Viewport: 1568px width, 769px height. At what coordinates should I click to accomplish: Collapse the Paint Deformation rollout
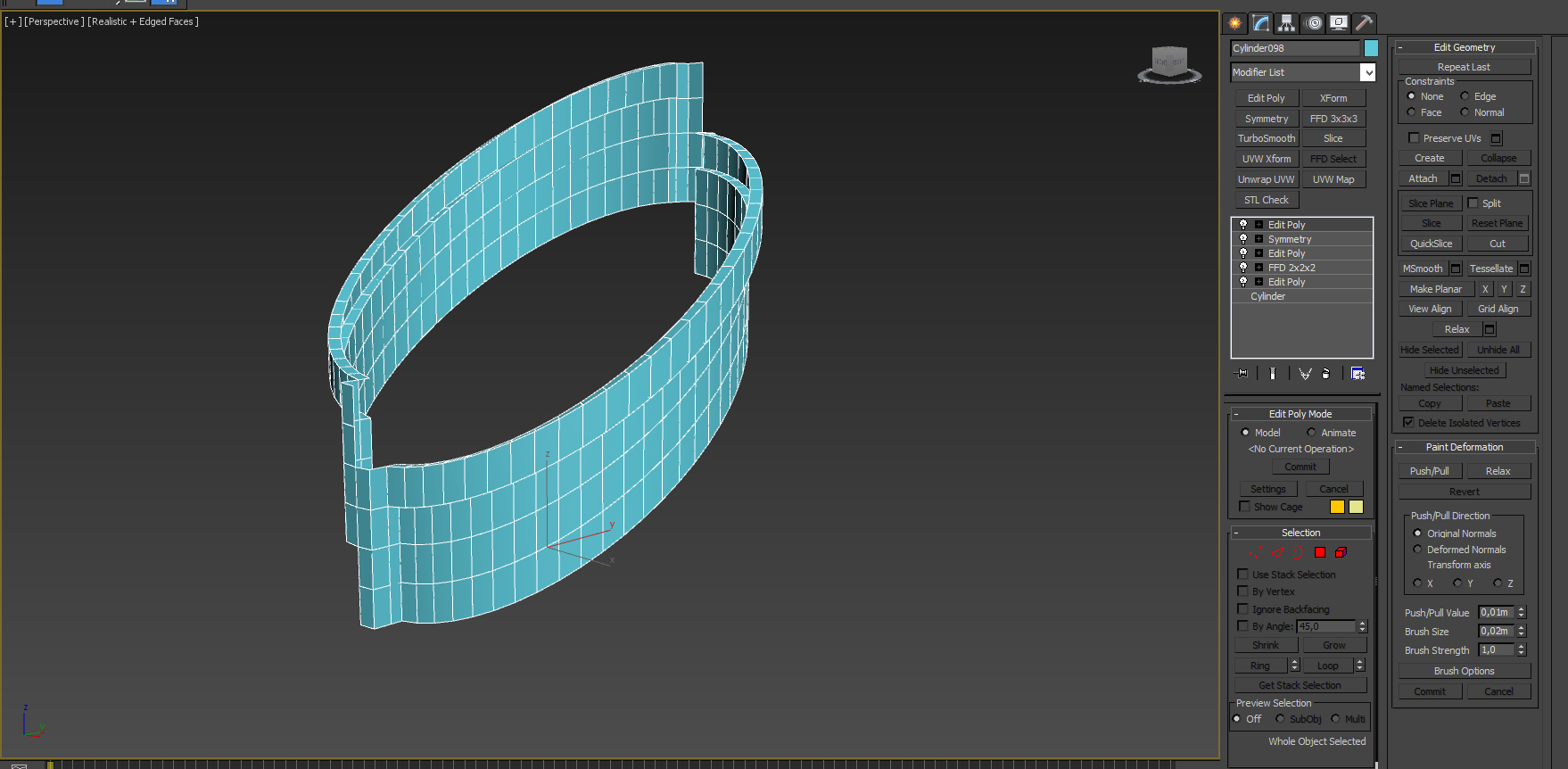1465,447
